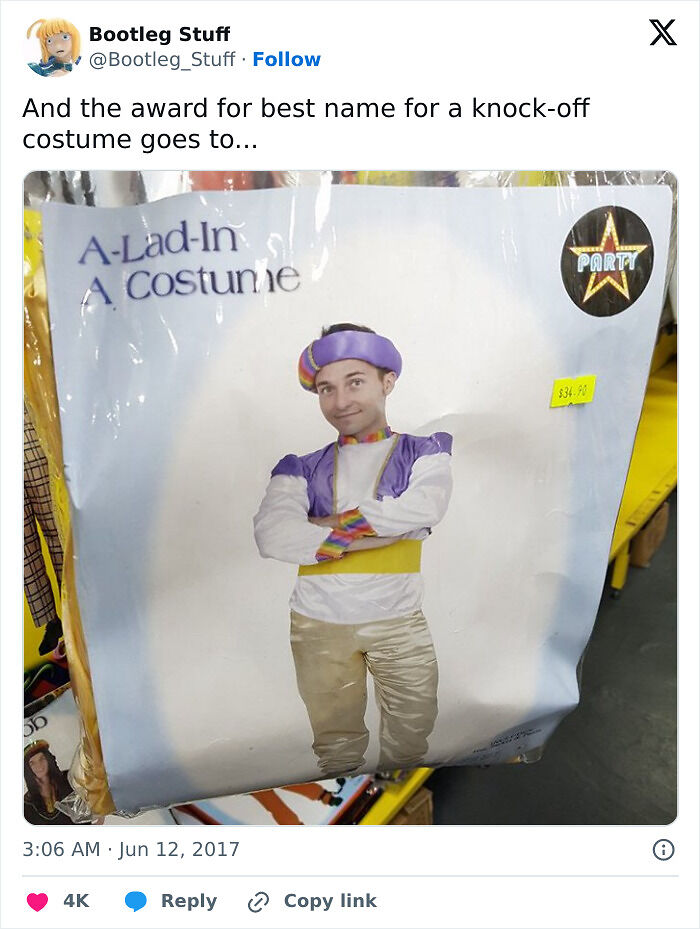Open Bootleg Stuff's avatar picture
This screenshot has width=700, height=929.
(53, 47)
